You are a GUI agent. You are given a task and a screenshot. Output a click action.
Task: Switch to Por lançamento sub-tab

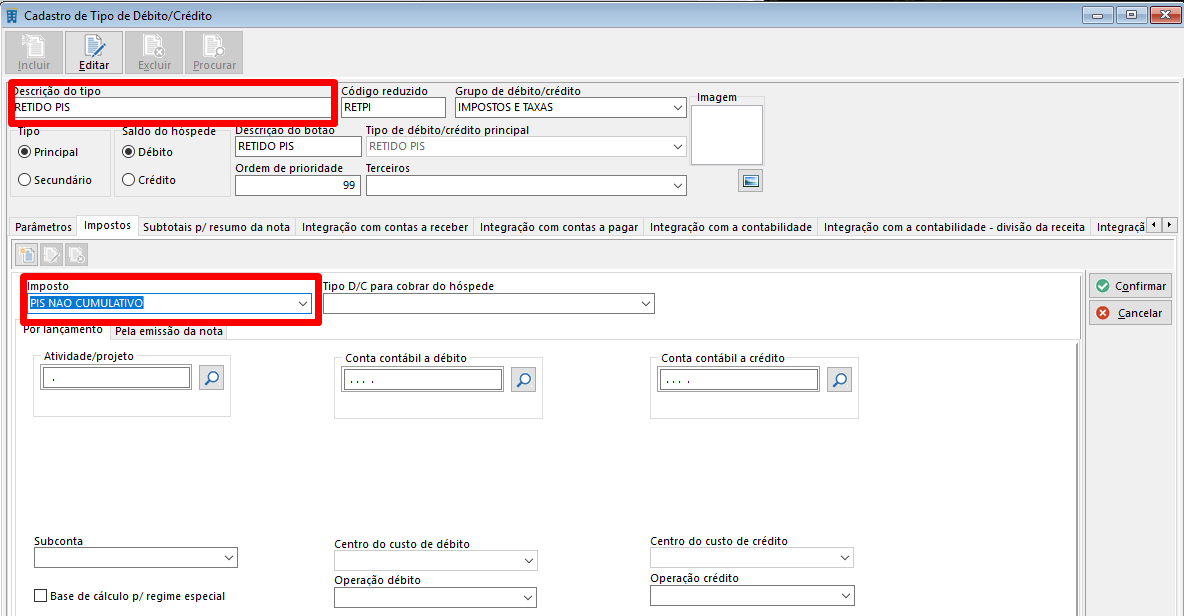click(63, 329)
